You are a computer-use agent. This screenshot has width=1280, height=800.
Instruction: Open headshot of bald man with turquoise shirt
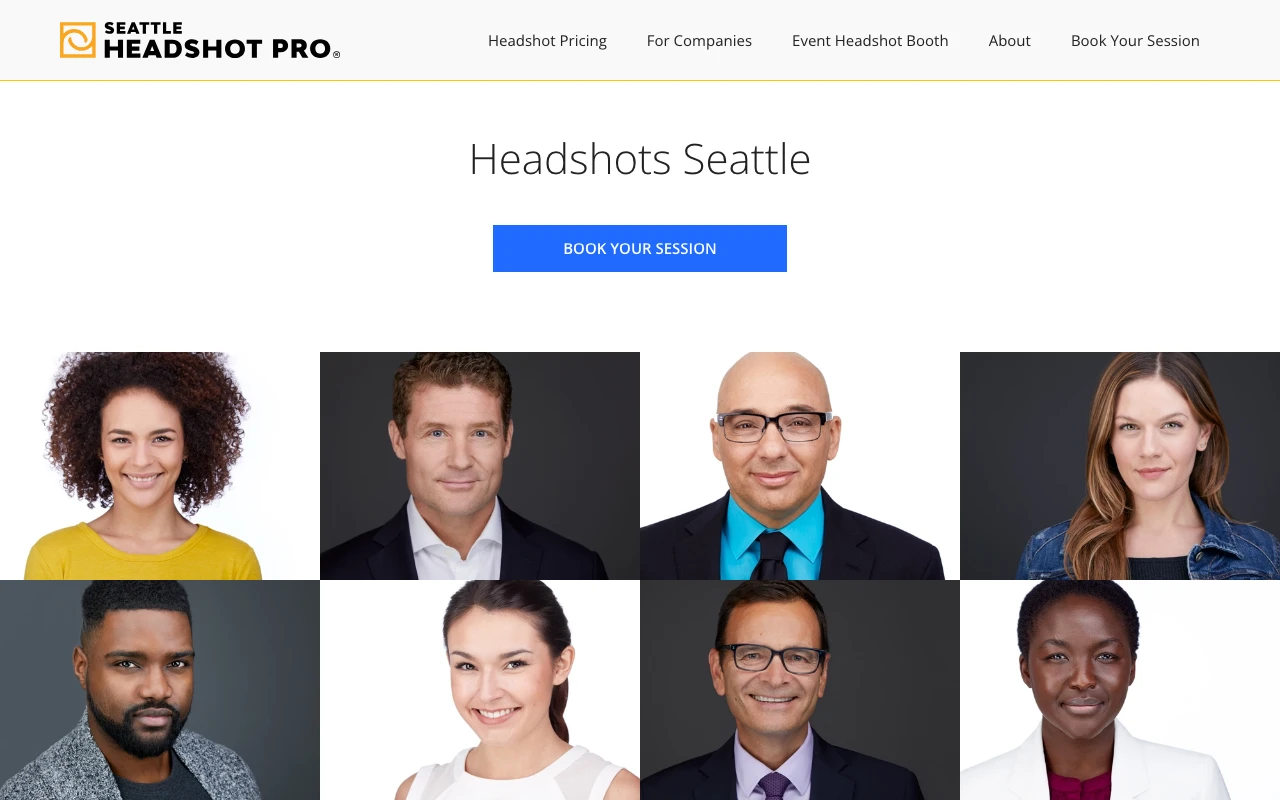coord(800,466)
